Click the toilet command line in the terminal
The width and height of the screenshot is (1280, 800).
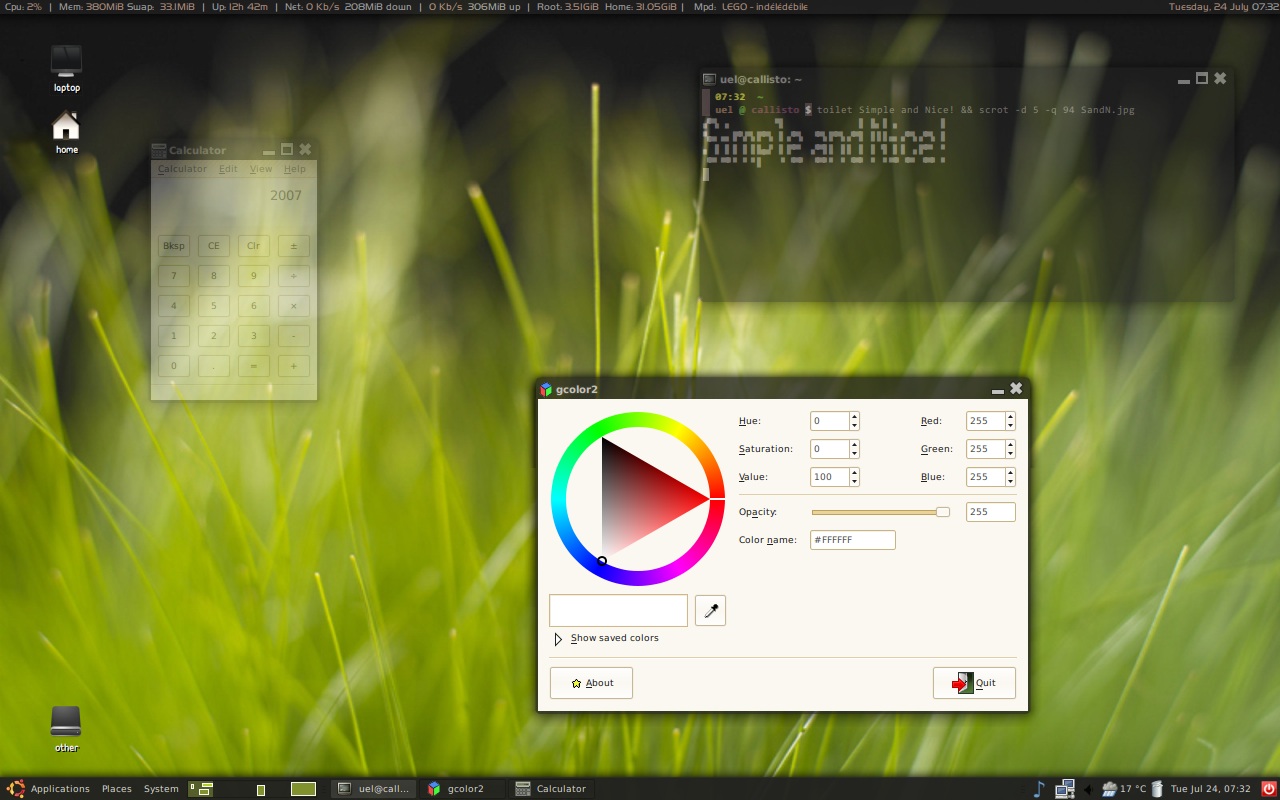coord(975,110)
